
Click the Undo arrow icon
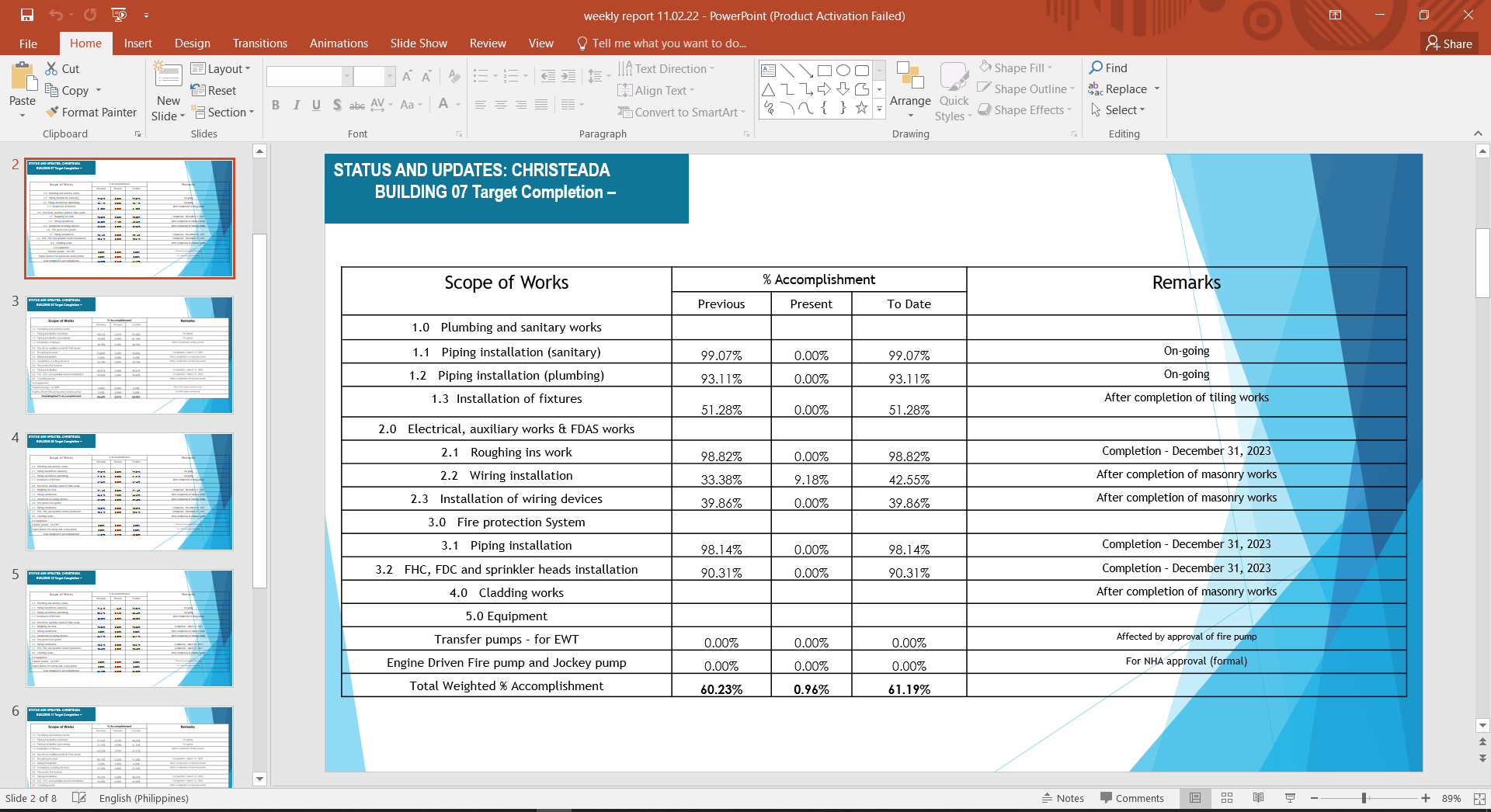[55, 15]
